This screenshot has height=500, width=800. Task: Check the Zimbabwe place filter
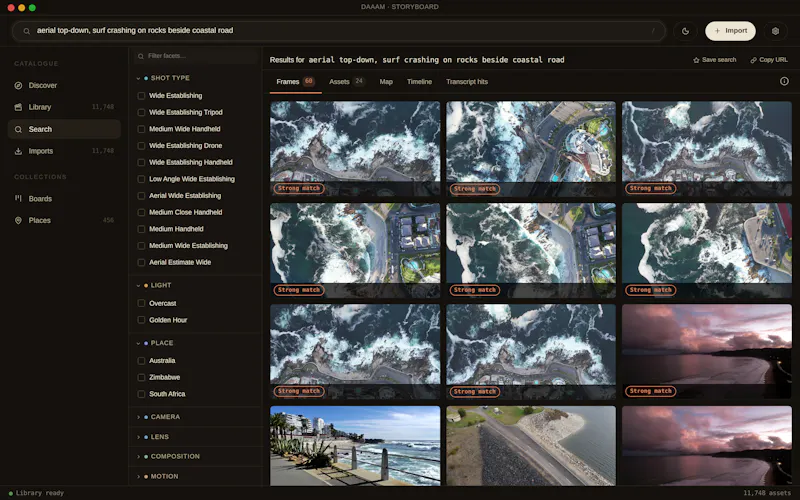coord(141,377)
